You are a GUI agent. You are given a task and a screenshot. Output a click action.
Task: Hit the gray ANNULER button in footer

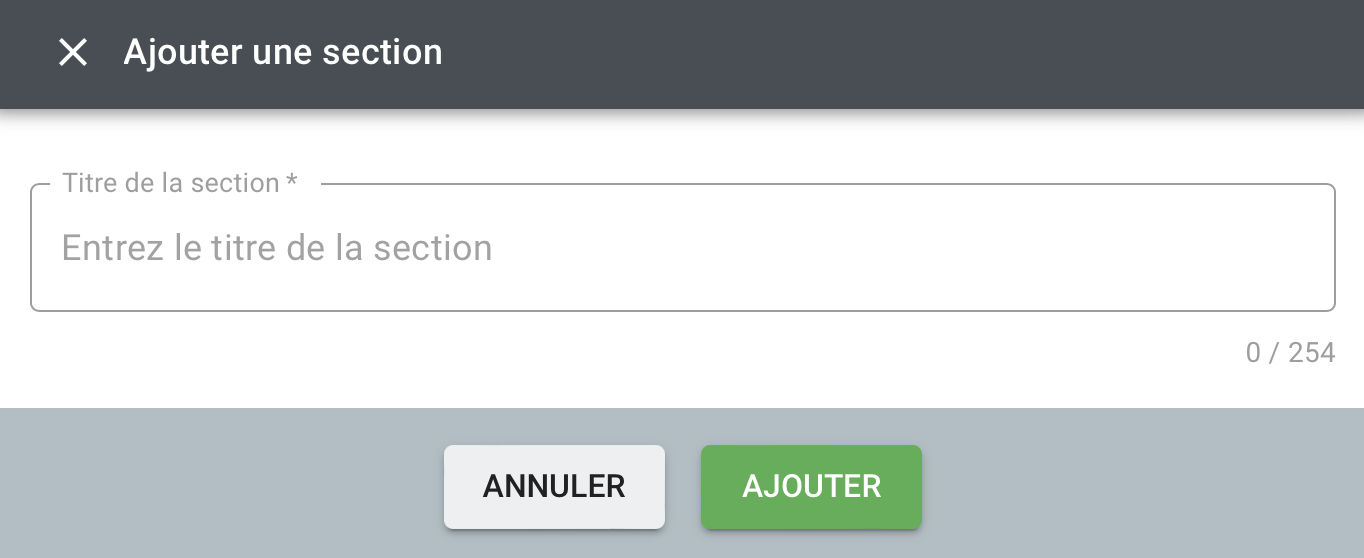[x=554, y=487]
